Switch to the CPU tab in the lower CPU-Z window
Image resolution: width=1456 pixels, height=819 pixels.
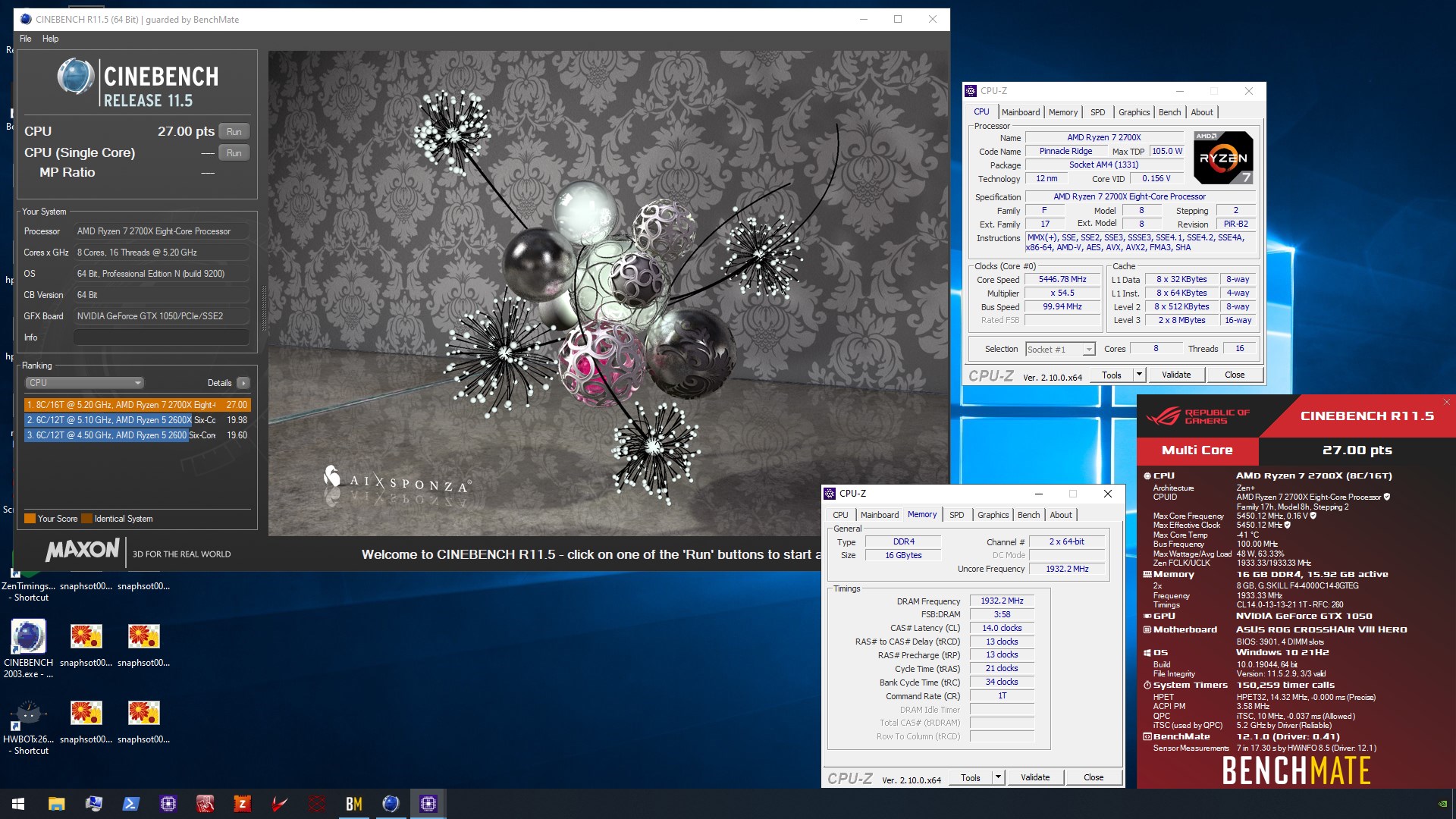tap(840, 515)
